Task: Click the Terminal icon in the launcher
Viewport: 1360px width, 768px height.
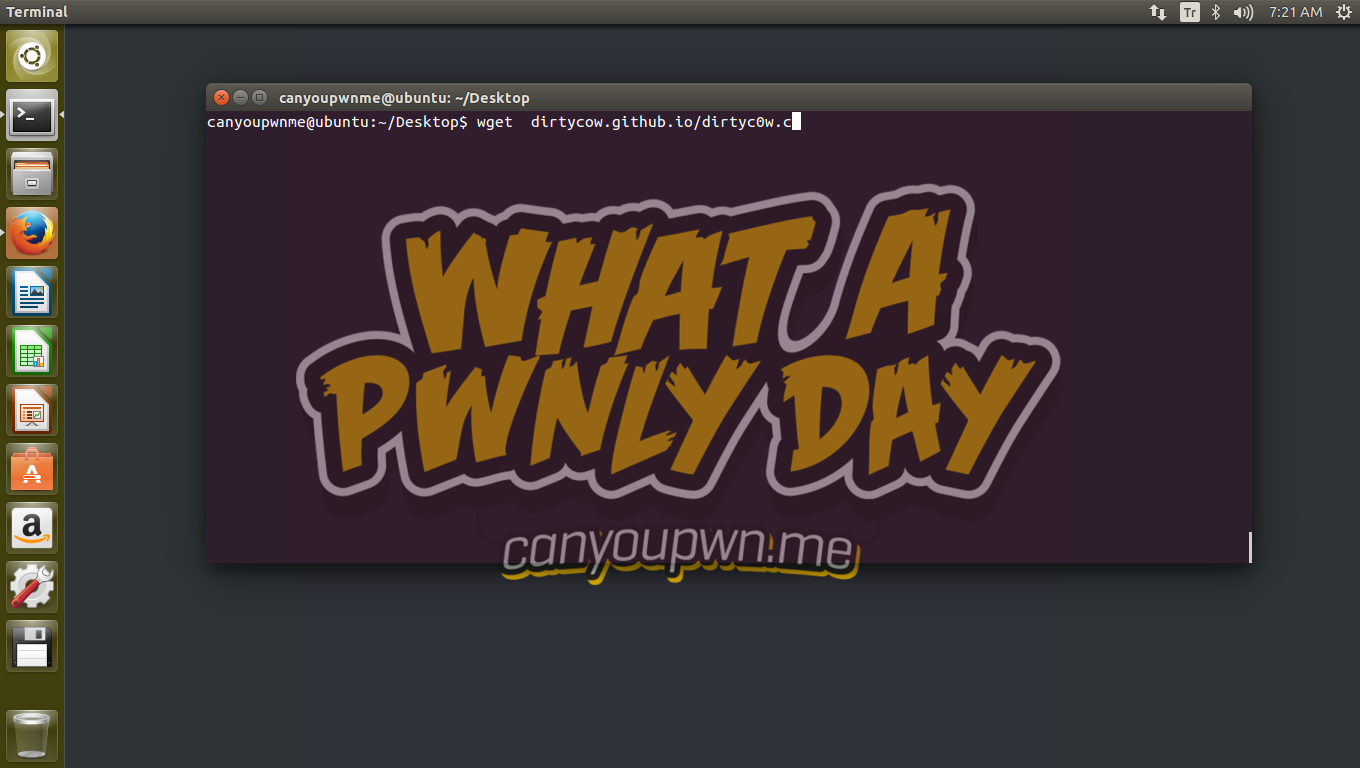Action: pyautogui.click(x=32, y=116)
